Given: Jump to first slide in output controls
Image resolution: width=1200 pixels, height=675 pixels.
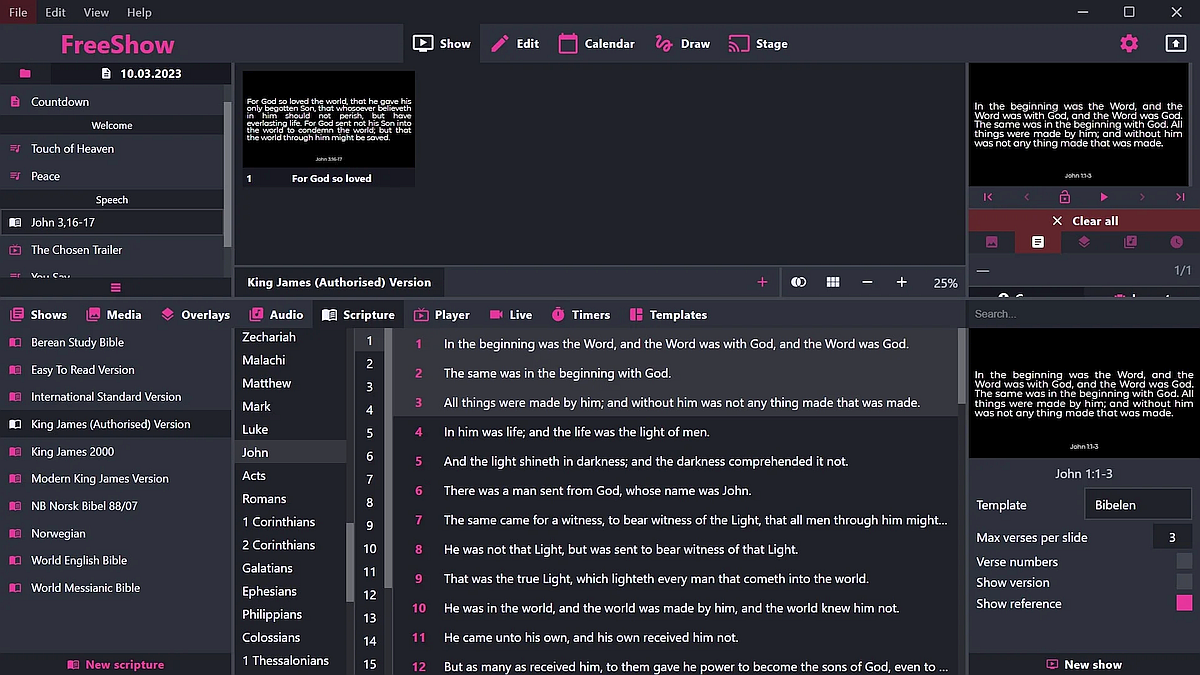Looking at the screenshot, I should pos(988,197).
